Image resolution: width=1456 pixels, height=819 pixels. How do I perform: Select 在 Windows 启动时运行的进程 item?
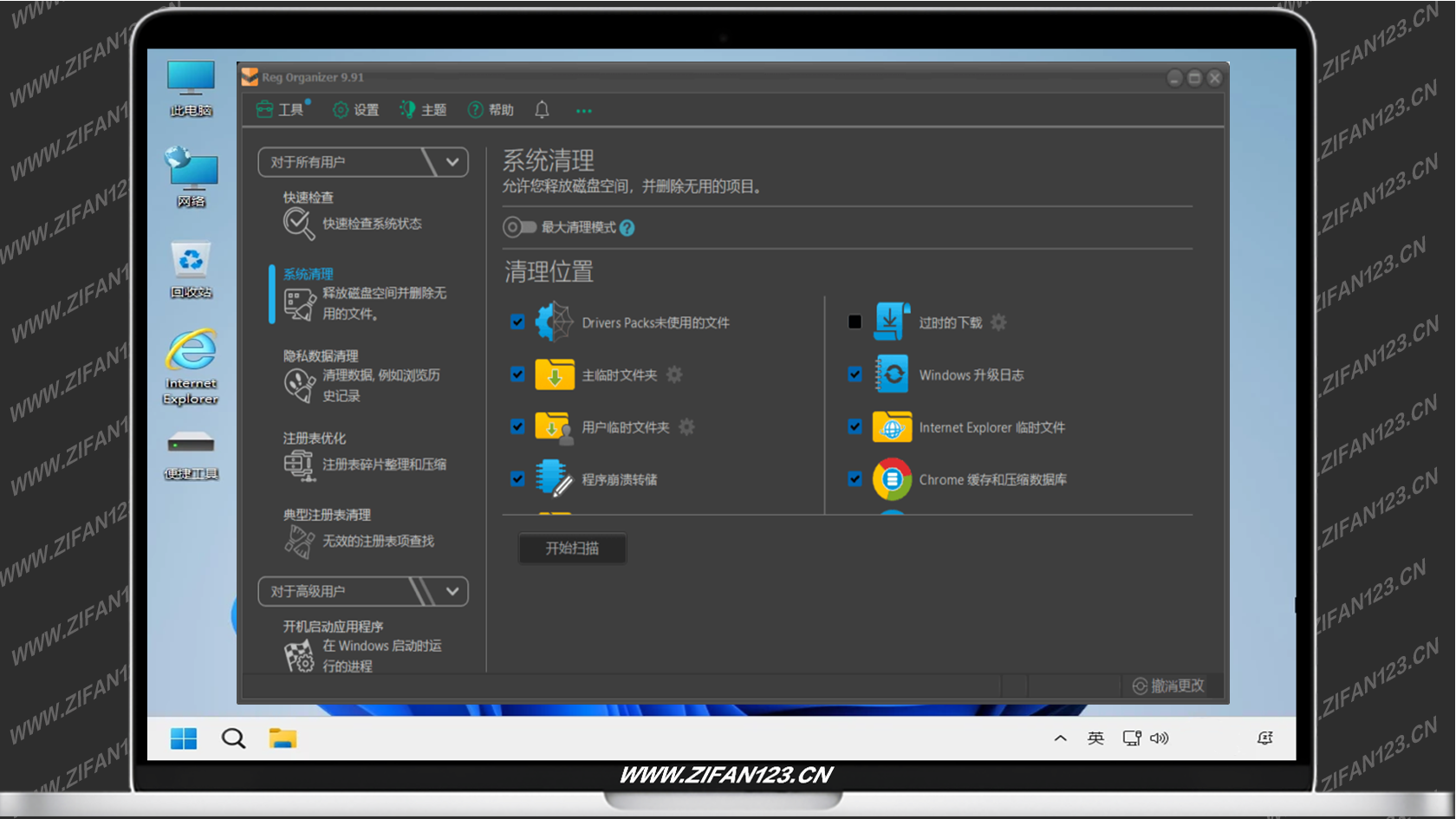click(382, 656)
